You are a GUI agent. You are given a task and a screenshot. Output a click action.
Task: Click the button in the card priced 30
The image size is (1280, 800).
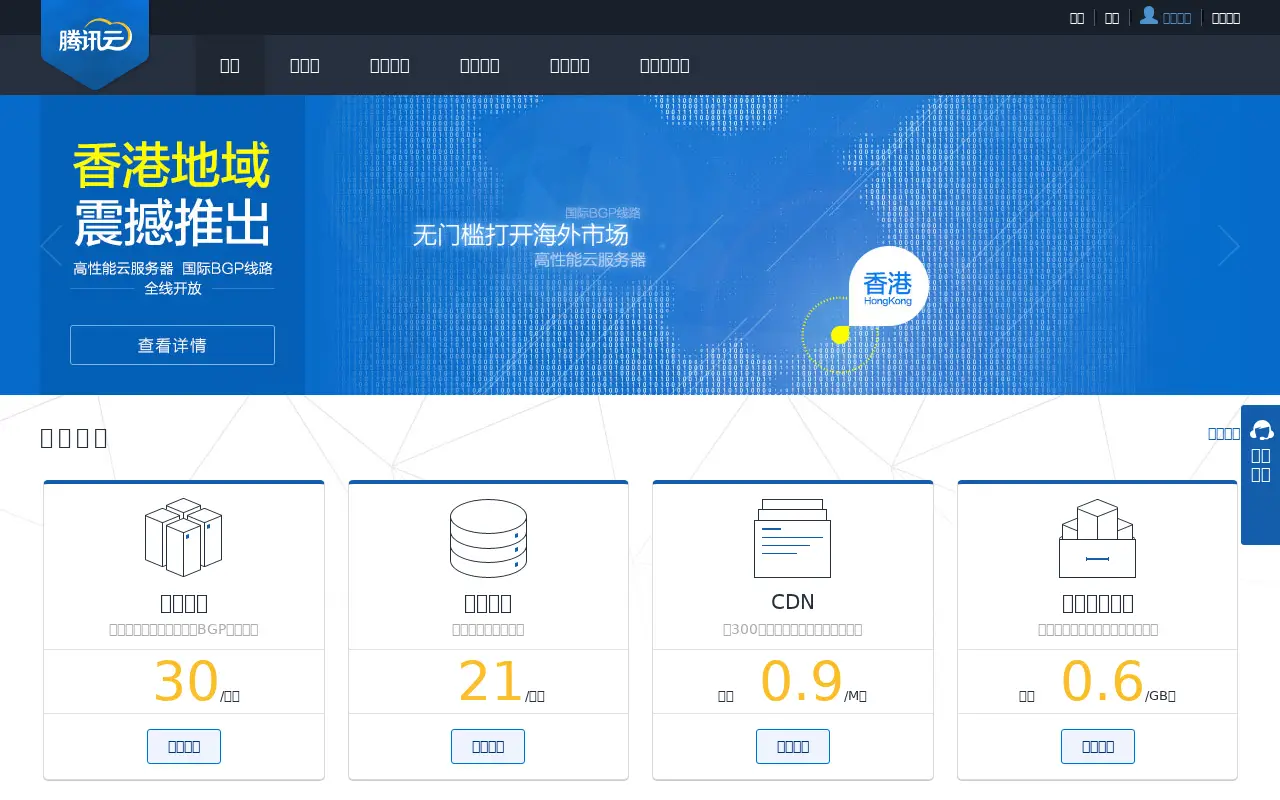tap(184, 746)
